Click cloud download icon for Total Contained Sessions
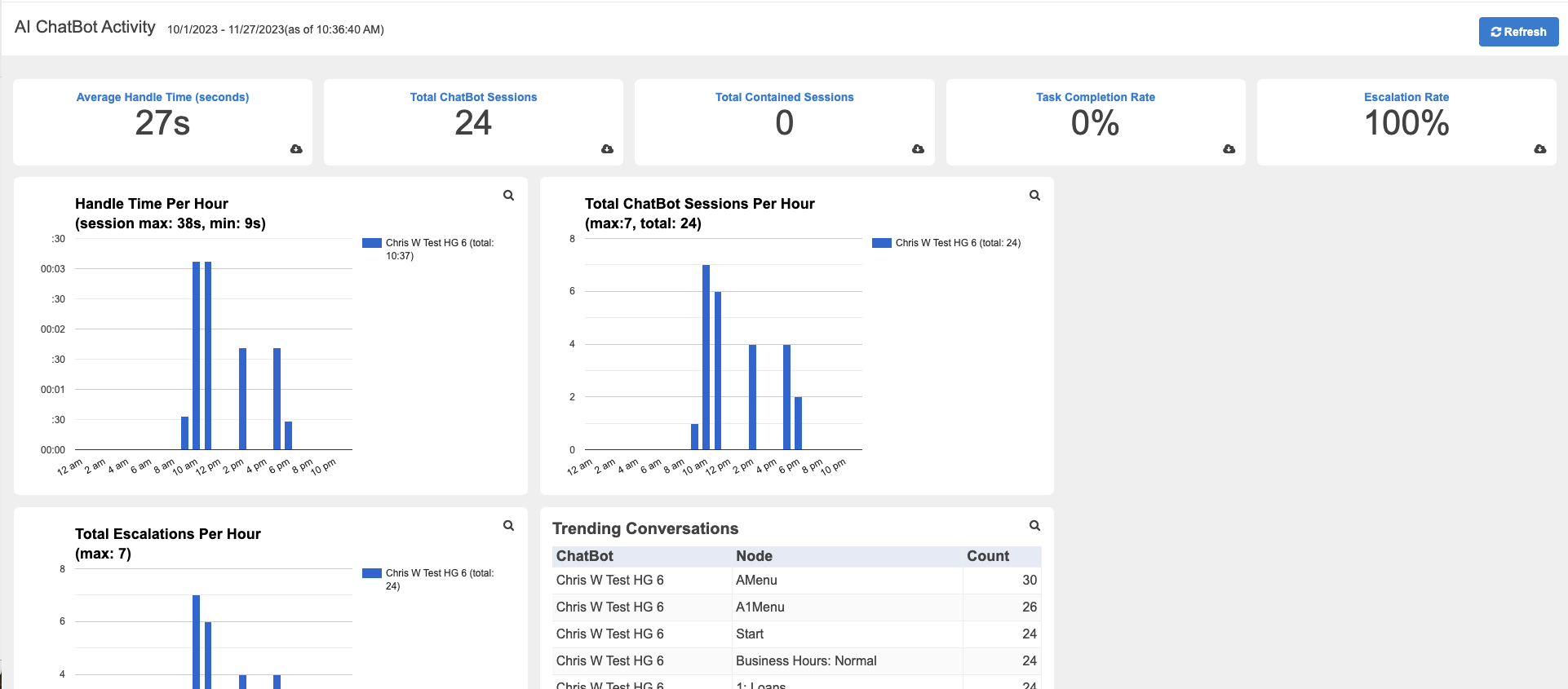Viewport: 1568px width, 689px height. coord(918,149)
